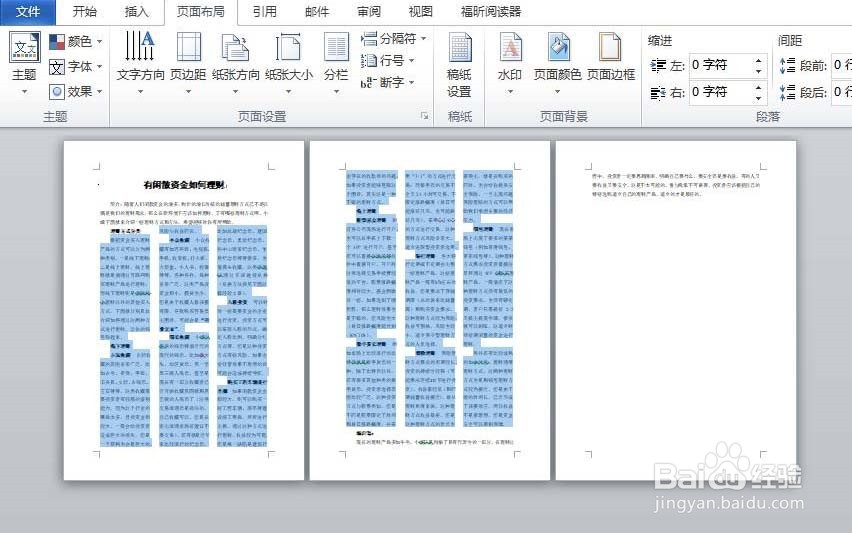Click the 水印 watermark icon
The width and height of the screenshot is (852, 533).
tap(510, 47)
